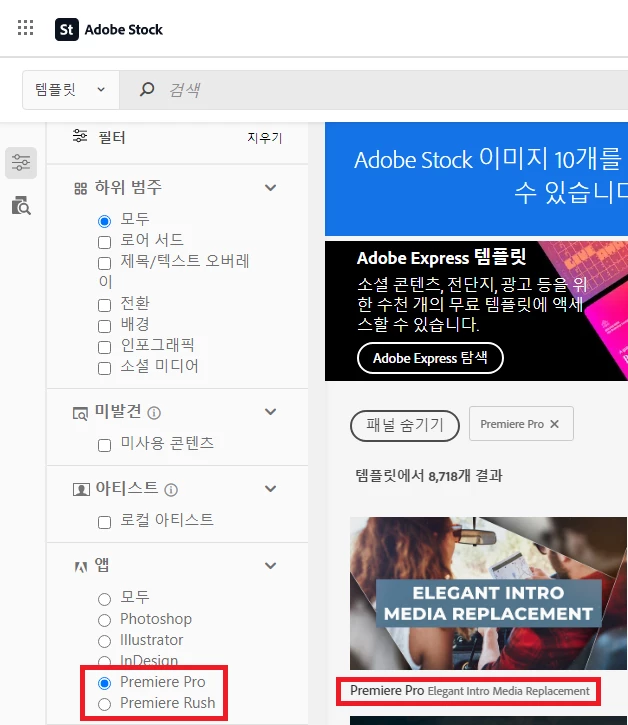Screen dimensions: 628x725
Task: Open the Elegant Intro Media Replacement thumbnail
Action: tap(488, 593)
